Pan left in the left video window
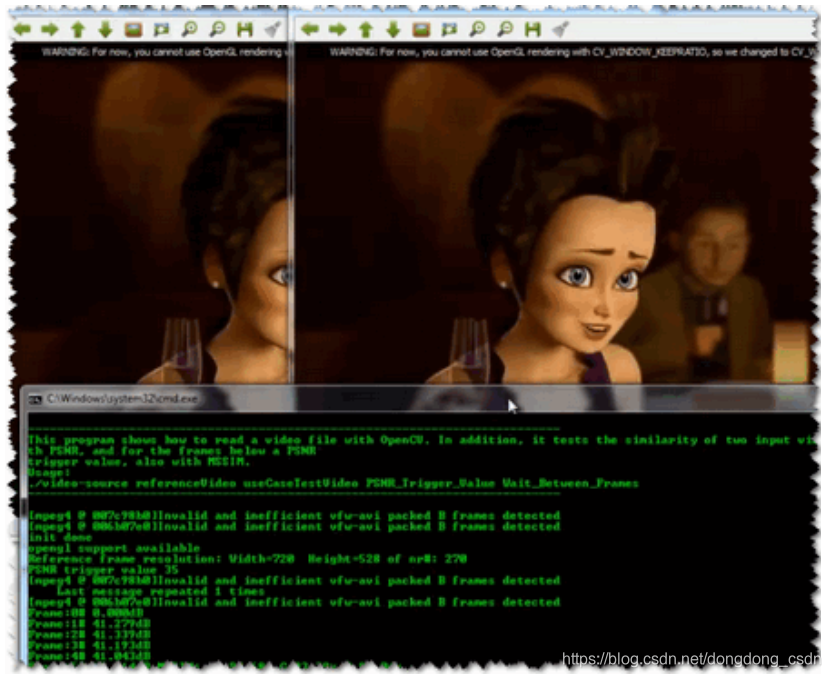 22,30
